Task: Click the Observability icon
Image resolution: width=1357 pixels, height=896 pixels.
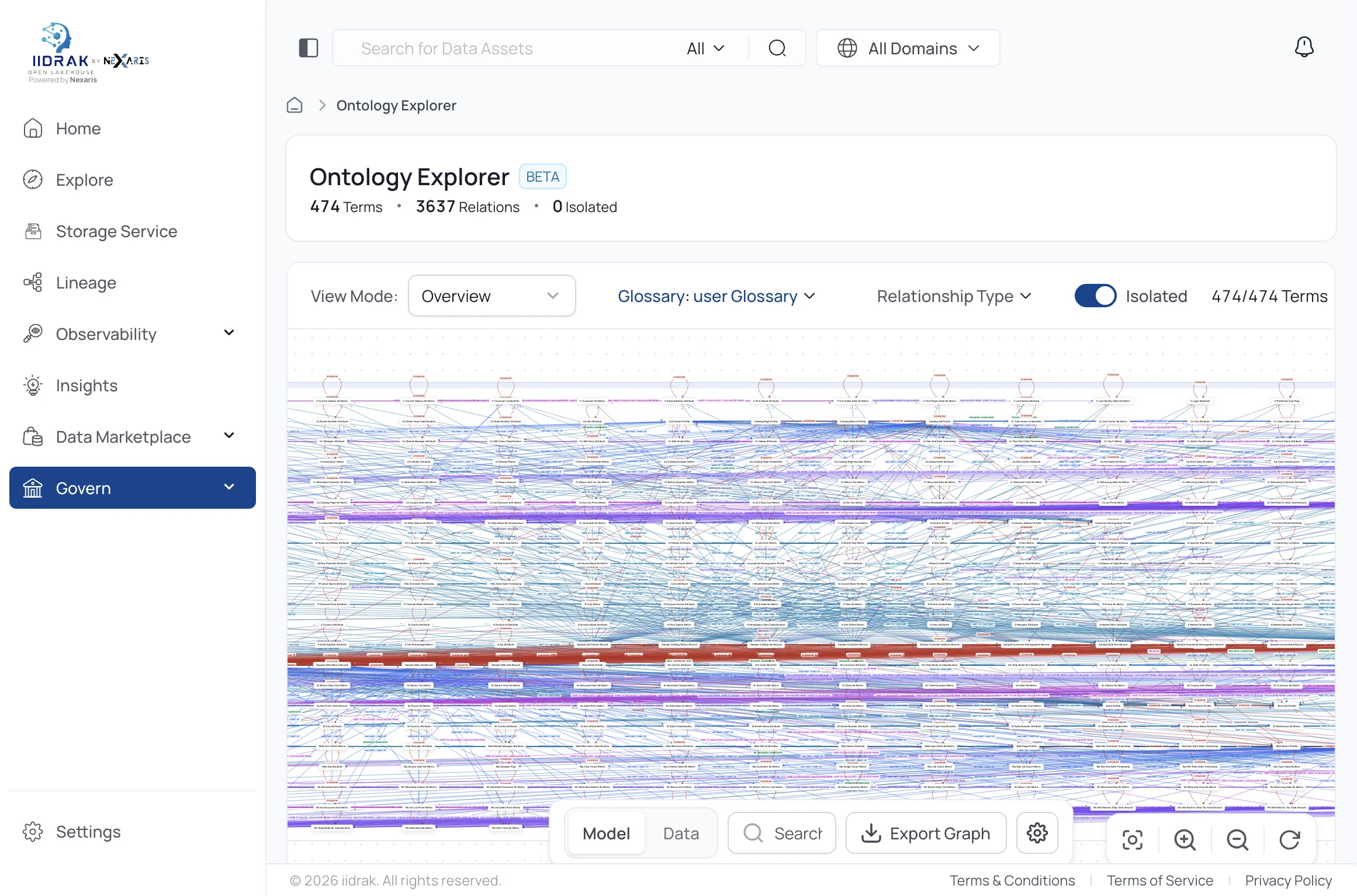Action: (33, 334)
